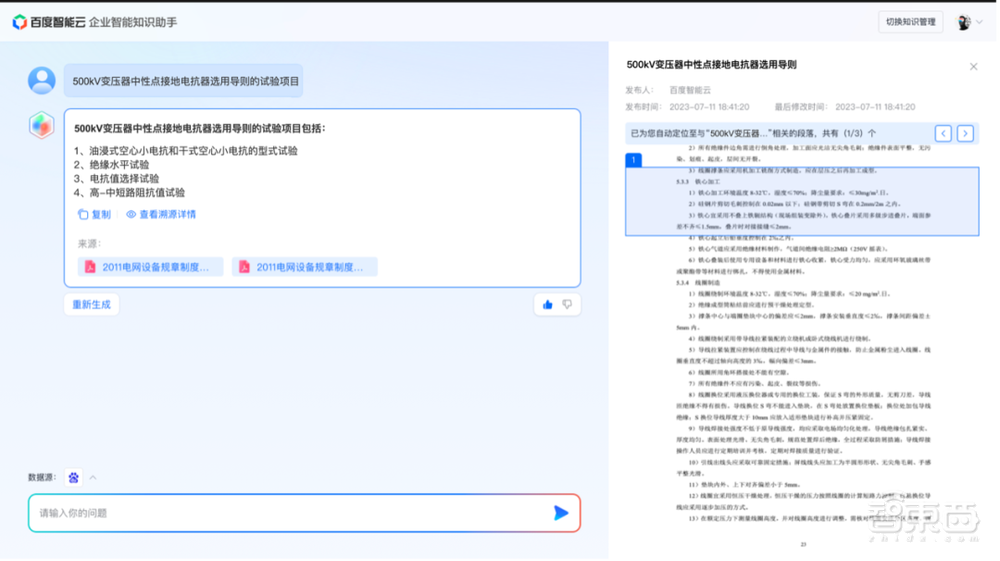Image resolution: width=1000 pixels, height=561 pixels.
Task: Select the Baidu paw data source icon
Action: [x=74, y=478]
